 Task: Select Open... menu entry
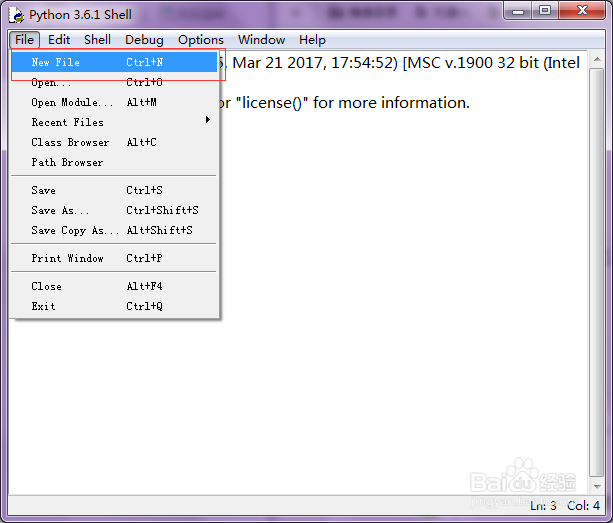click(114, 82)
